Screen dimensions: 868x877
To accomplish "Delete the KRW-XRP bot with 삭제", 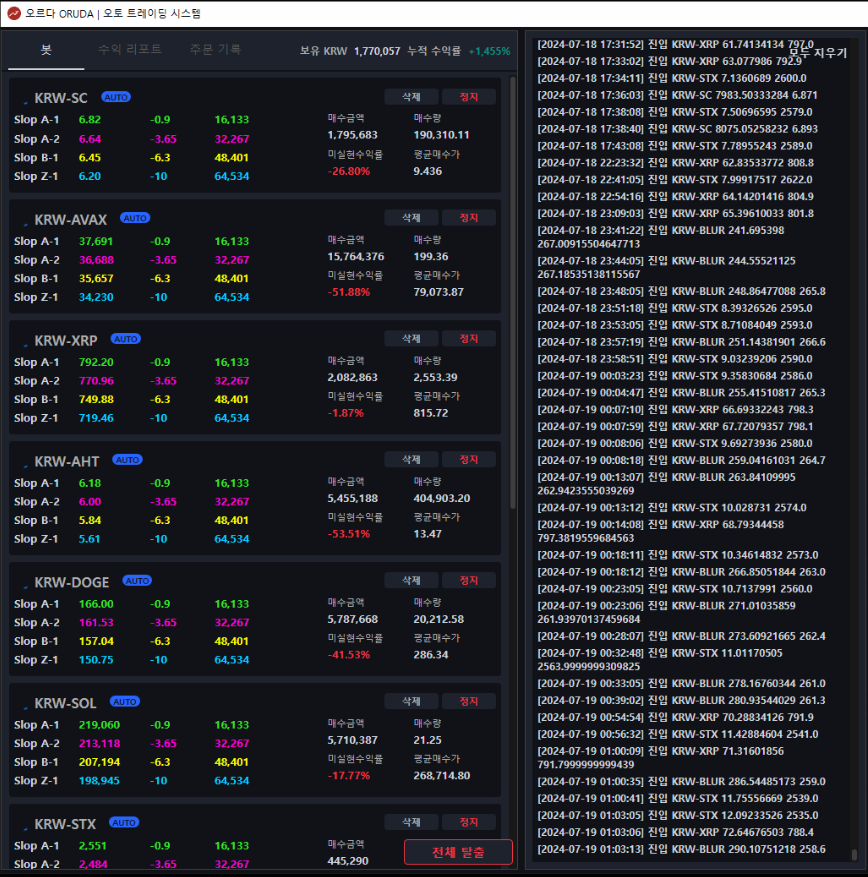I will [x=411, y=338].
